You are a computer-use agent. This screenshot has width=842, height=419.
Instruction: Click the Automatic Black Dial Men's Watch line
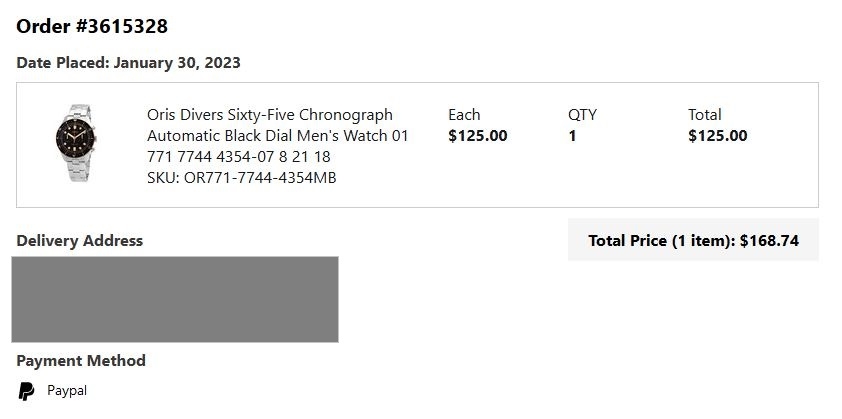point(268,136)
